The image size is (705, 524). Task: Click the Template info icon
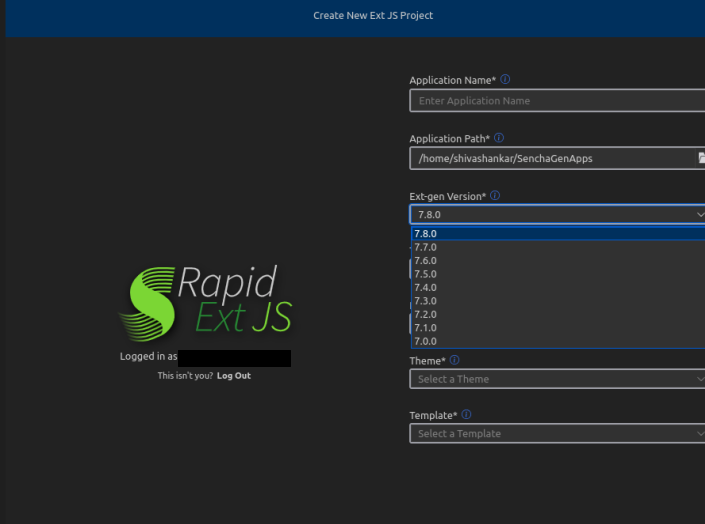pos(466,415)
